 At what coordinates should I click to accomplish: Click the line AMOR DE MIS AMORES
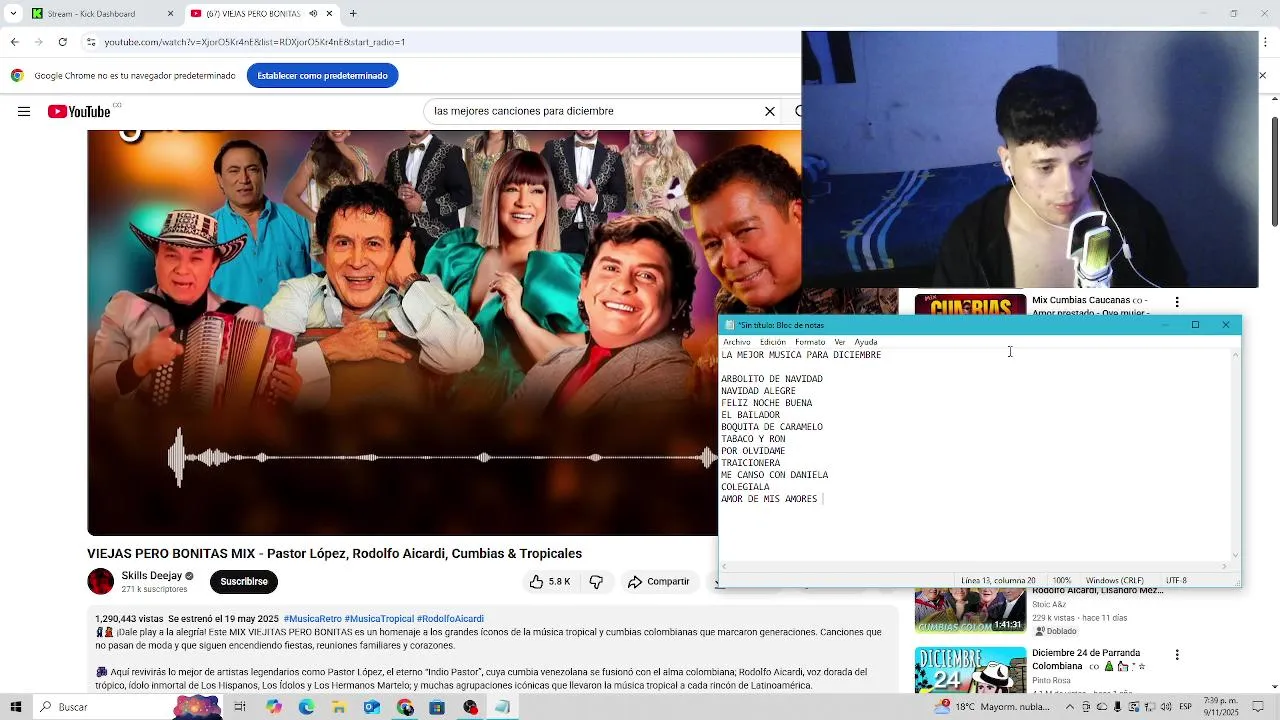pos(769,499)
